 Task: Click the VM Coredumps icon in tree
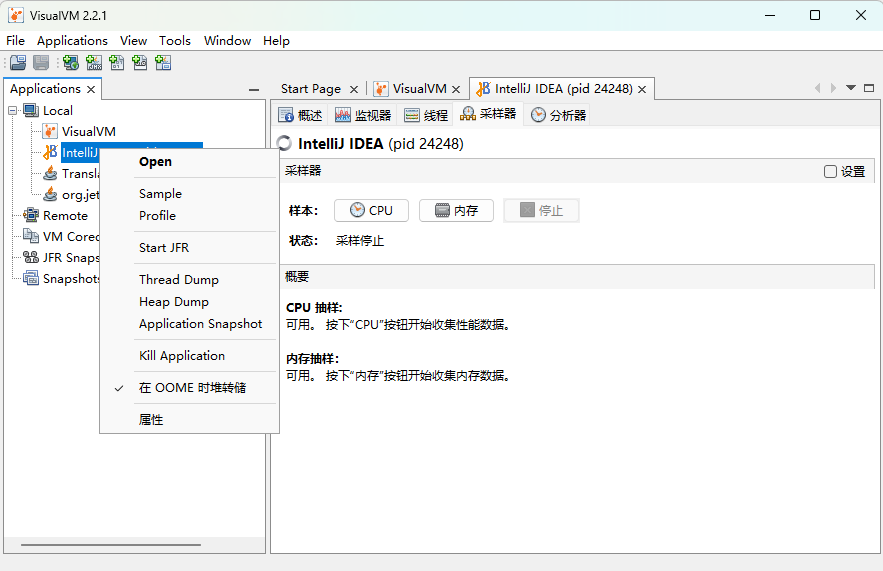(31, 236)
